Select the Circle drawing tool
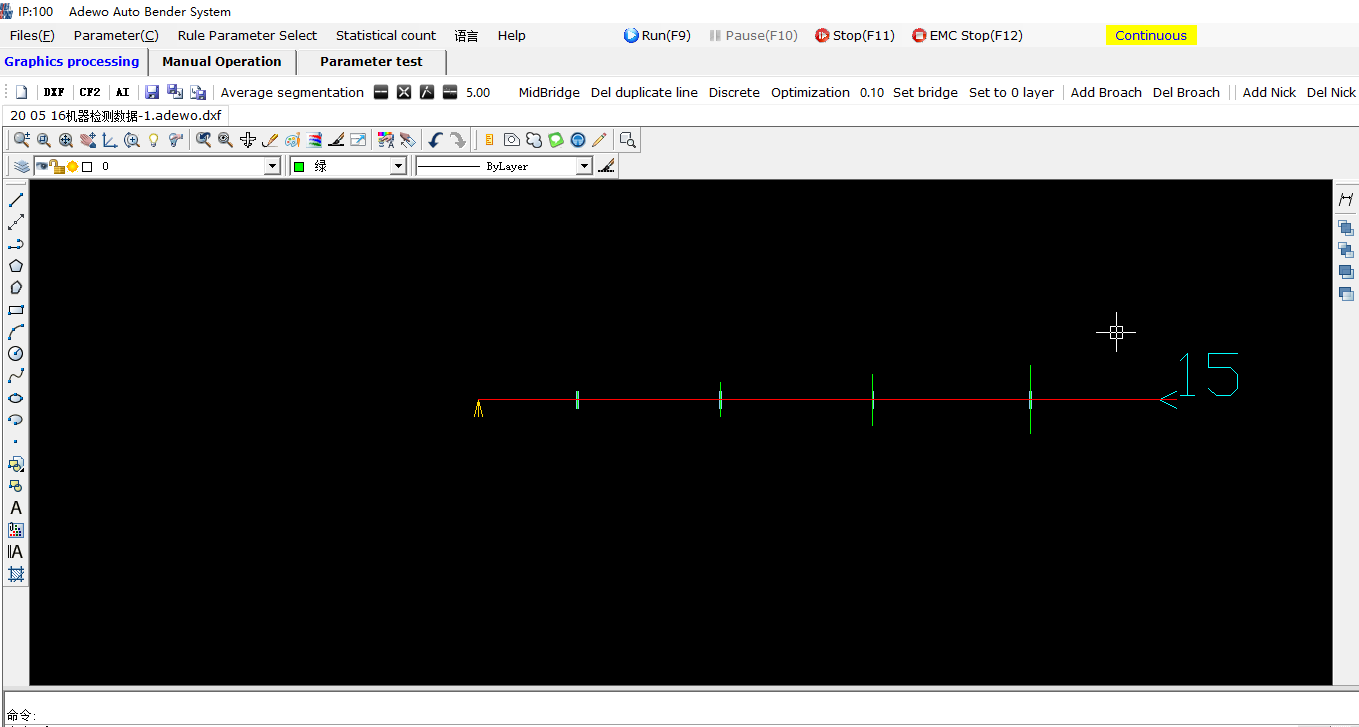The height and width of the screenshot is (727, 1359). click(16, 354)
